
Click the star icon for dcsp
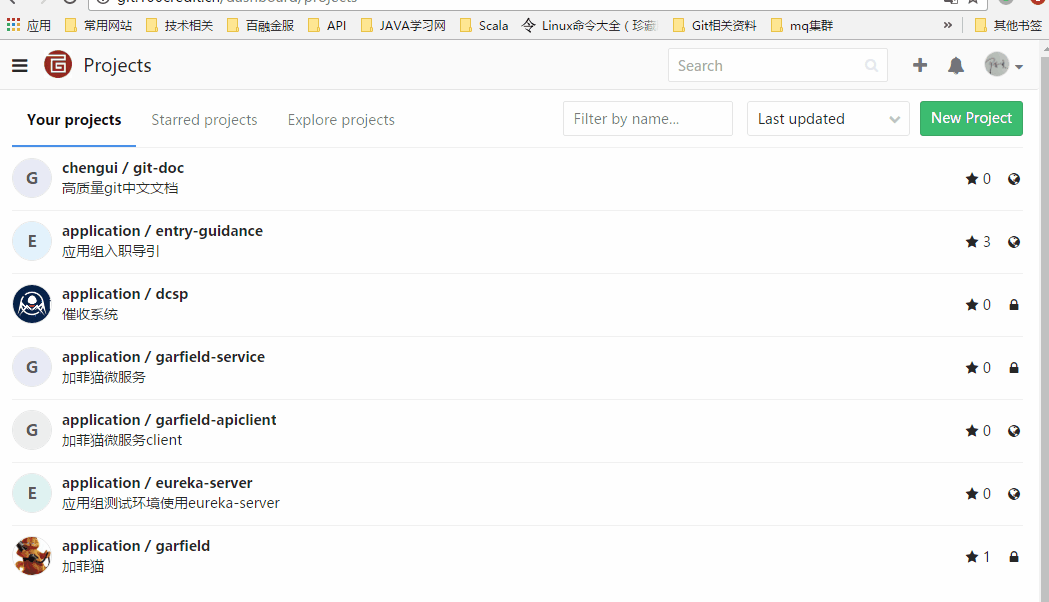(x=972, y=304)
